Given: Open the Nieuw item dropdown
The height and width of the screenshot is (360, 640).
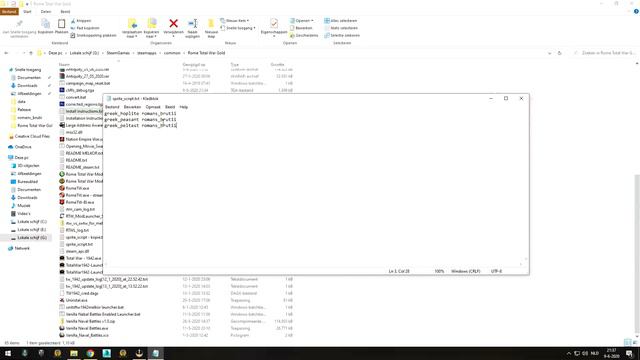Looking at the screenshot, I should point(235,20).
